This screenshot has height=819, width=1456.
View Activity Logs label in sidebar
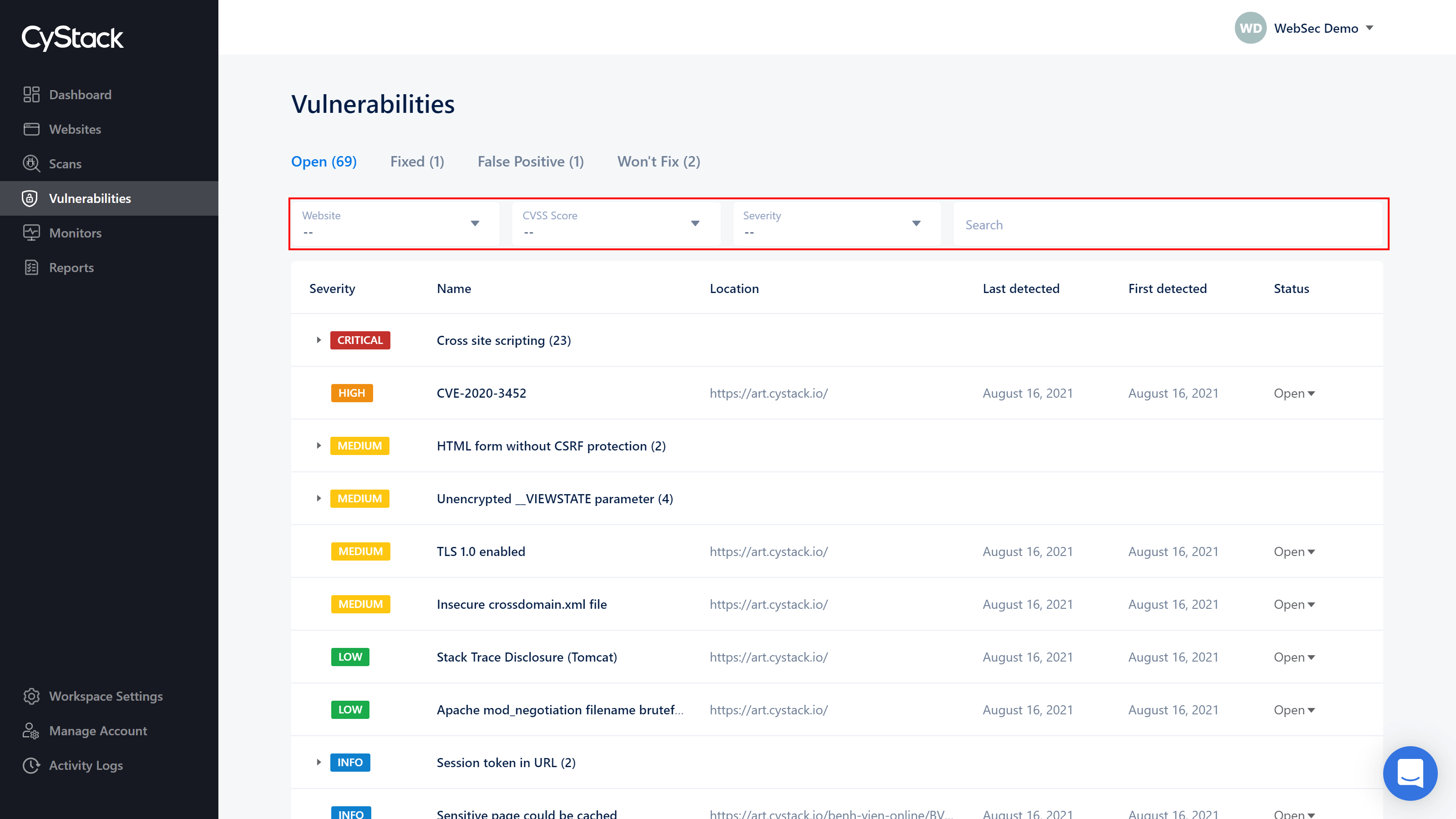tap(86, 765)
